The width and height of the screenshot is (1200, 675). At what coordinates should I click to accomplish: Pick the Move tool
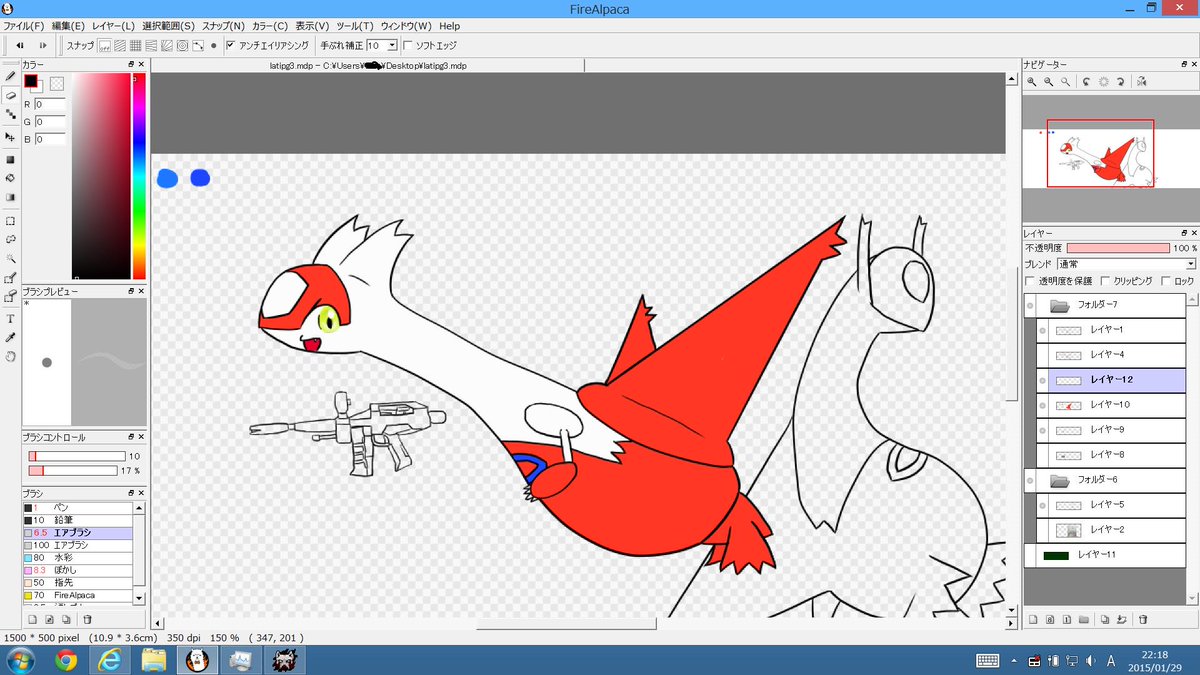[x=10, y=136]
